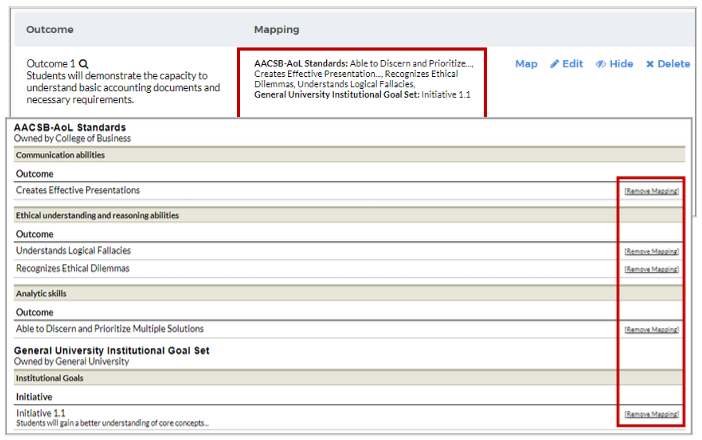The height and width of the screenshot is (440, 702).
Task: Click the magnifier icon beside Outcome 1
Action: [x=84, y=64]
